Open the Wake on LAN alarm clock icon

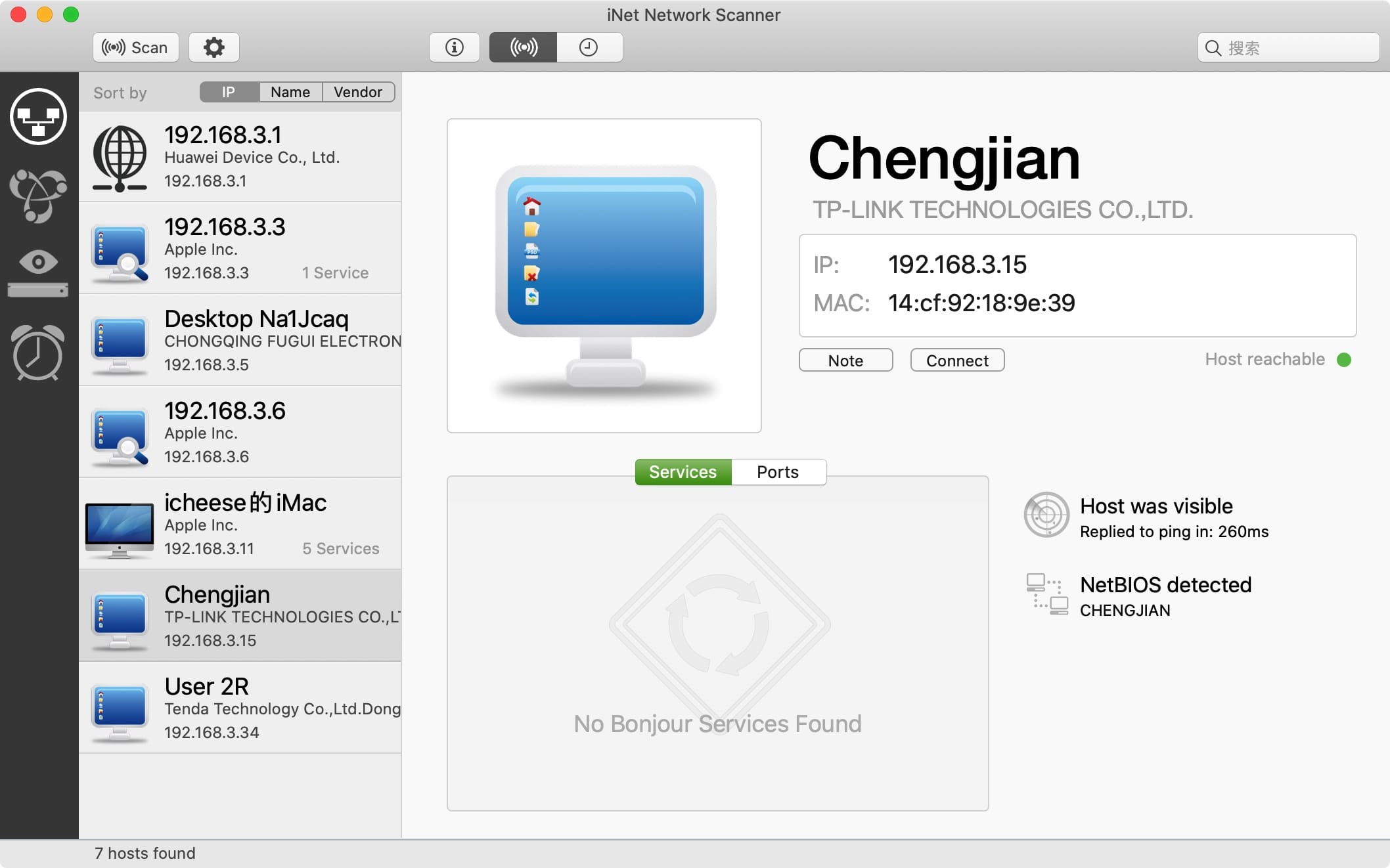38,353
